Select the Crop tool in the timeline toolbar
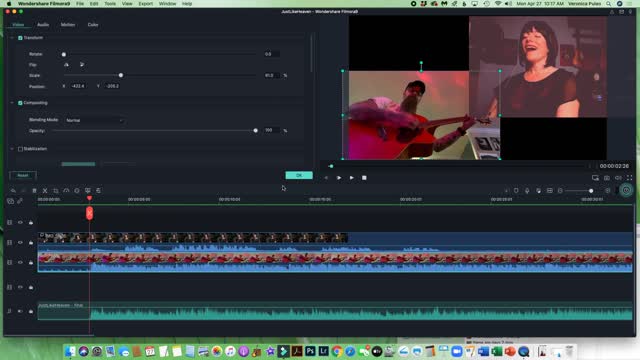 56,191
